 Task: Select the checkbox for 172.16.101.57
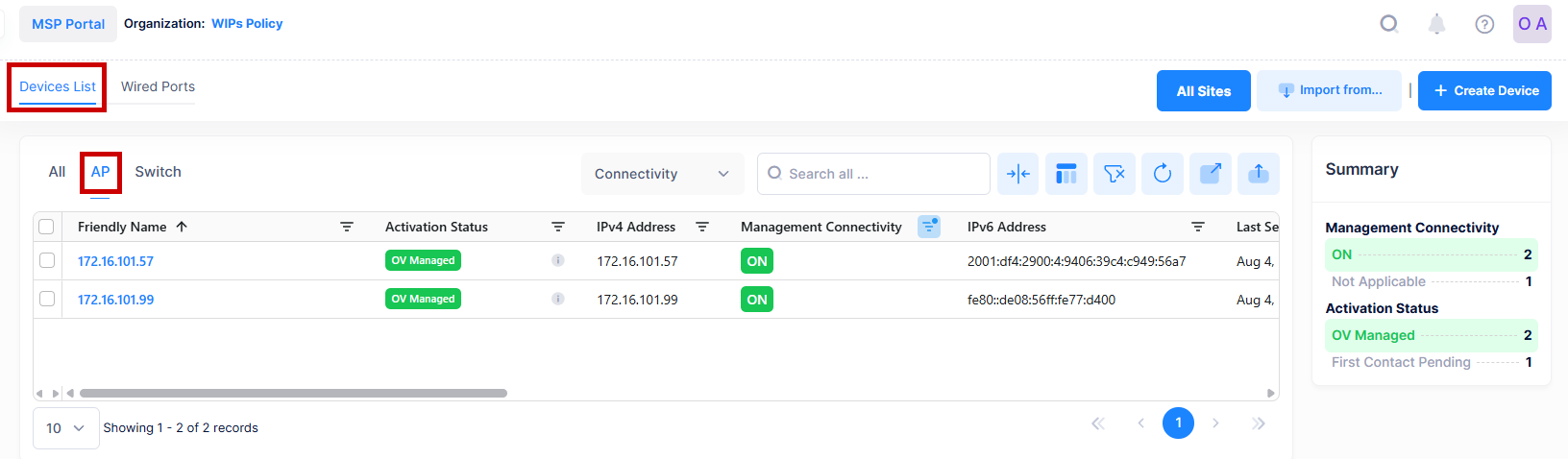click(x=47, y=260)
